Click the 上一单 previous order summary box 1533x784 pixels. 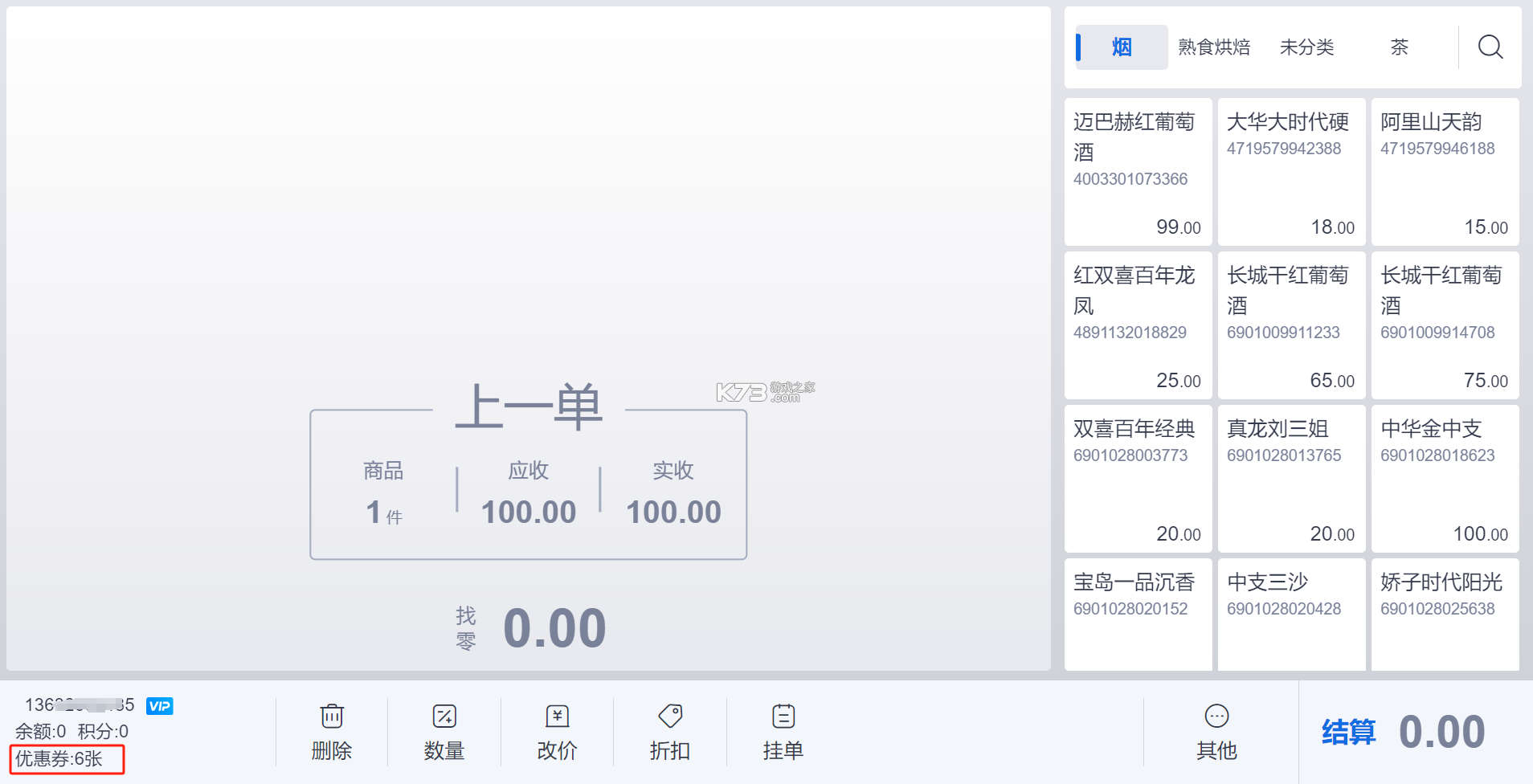(529, 484)
